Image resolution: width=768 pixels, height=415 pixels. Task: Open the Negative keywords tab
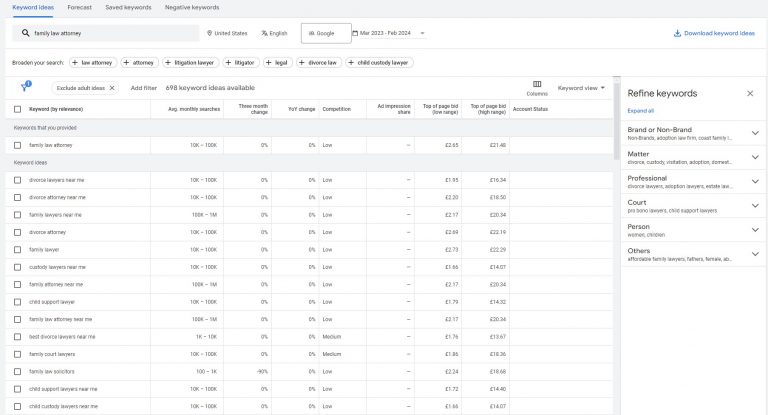coord(192,7)
